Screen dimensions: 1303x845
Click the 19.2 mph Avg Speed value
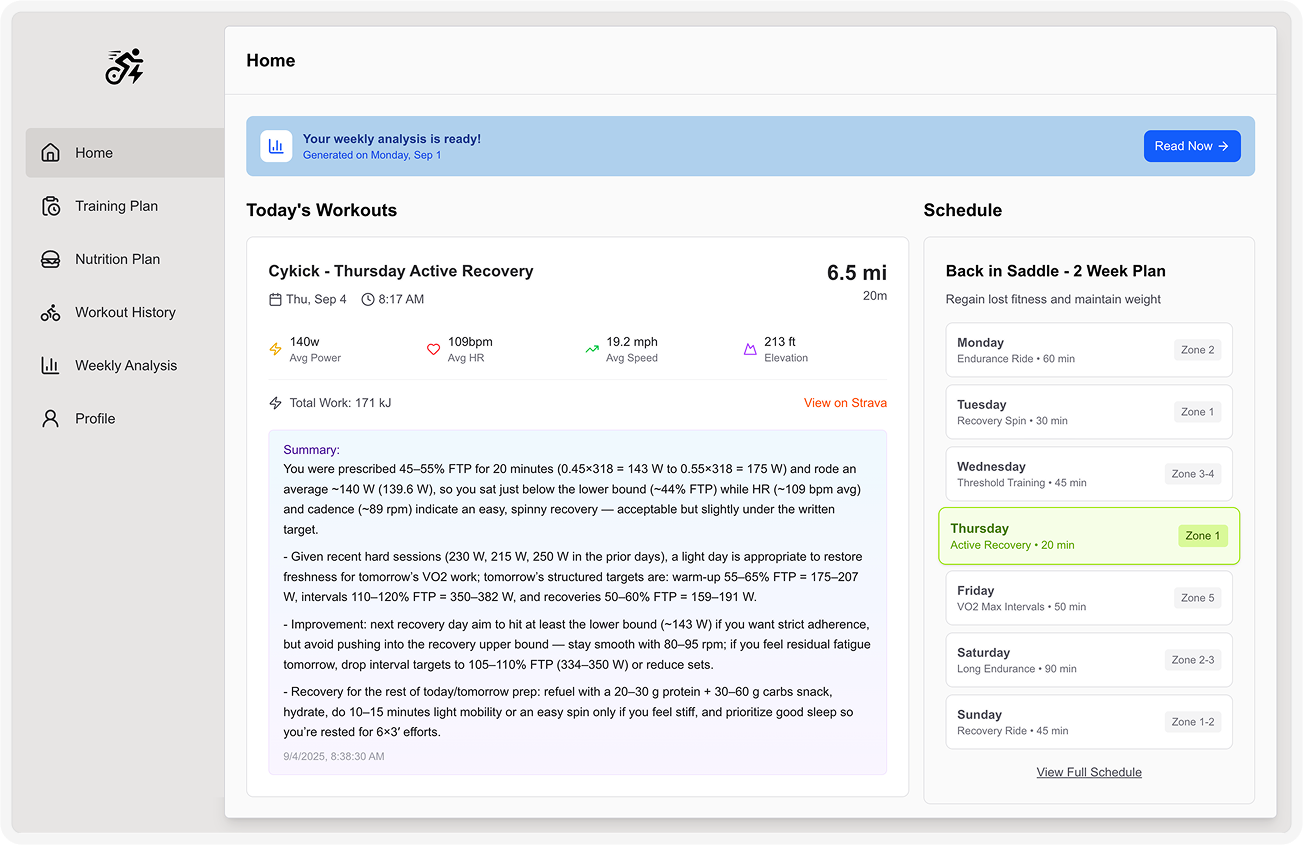(632, 342)
